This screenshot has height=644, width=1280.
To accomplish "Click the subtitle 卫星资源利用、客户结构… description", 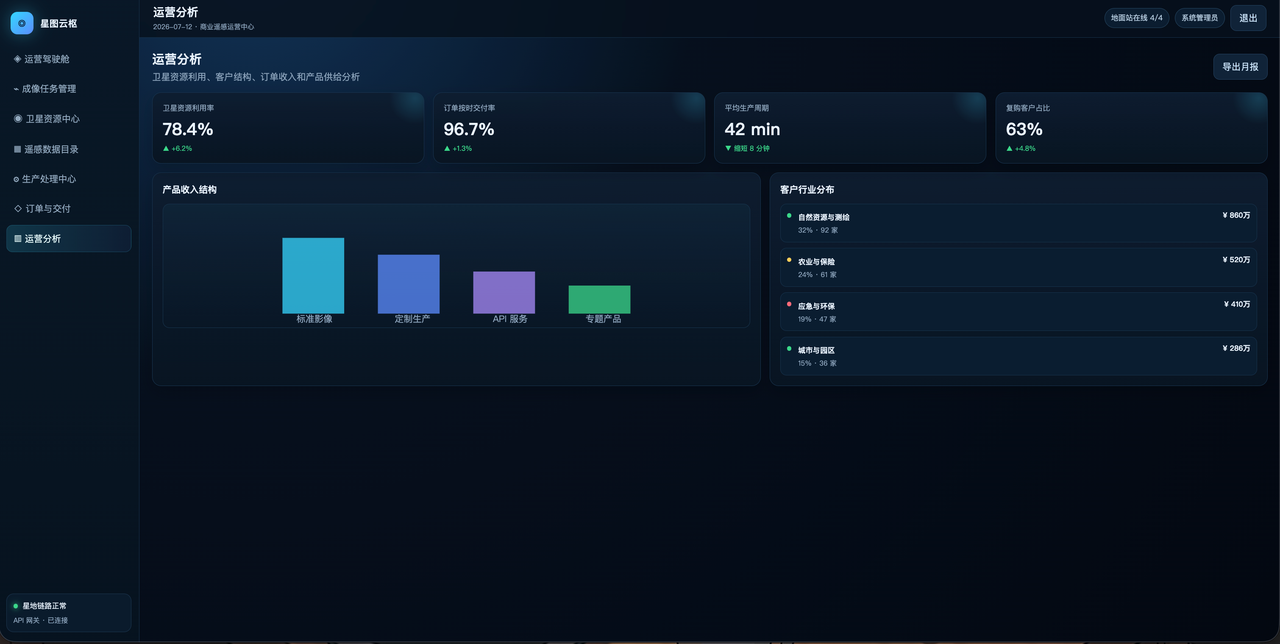I will (256, 77).
